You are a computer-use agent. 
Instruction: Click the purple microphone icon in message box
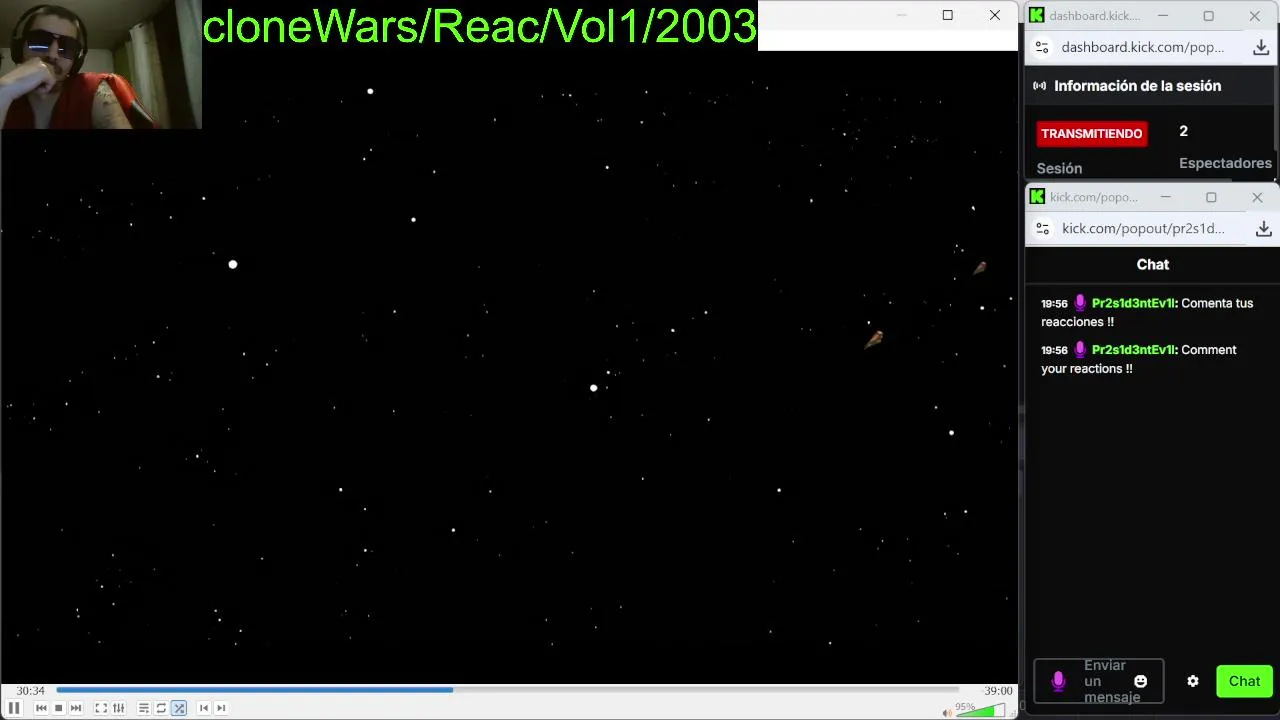(x=1058, y=681)
